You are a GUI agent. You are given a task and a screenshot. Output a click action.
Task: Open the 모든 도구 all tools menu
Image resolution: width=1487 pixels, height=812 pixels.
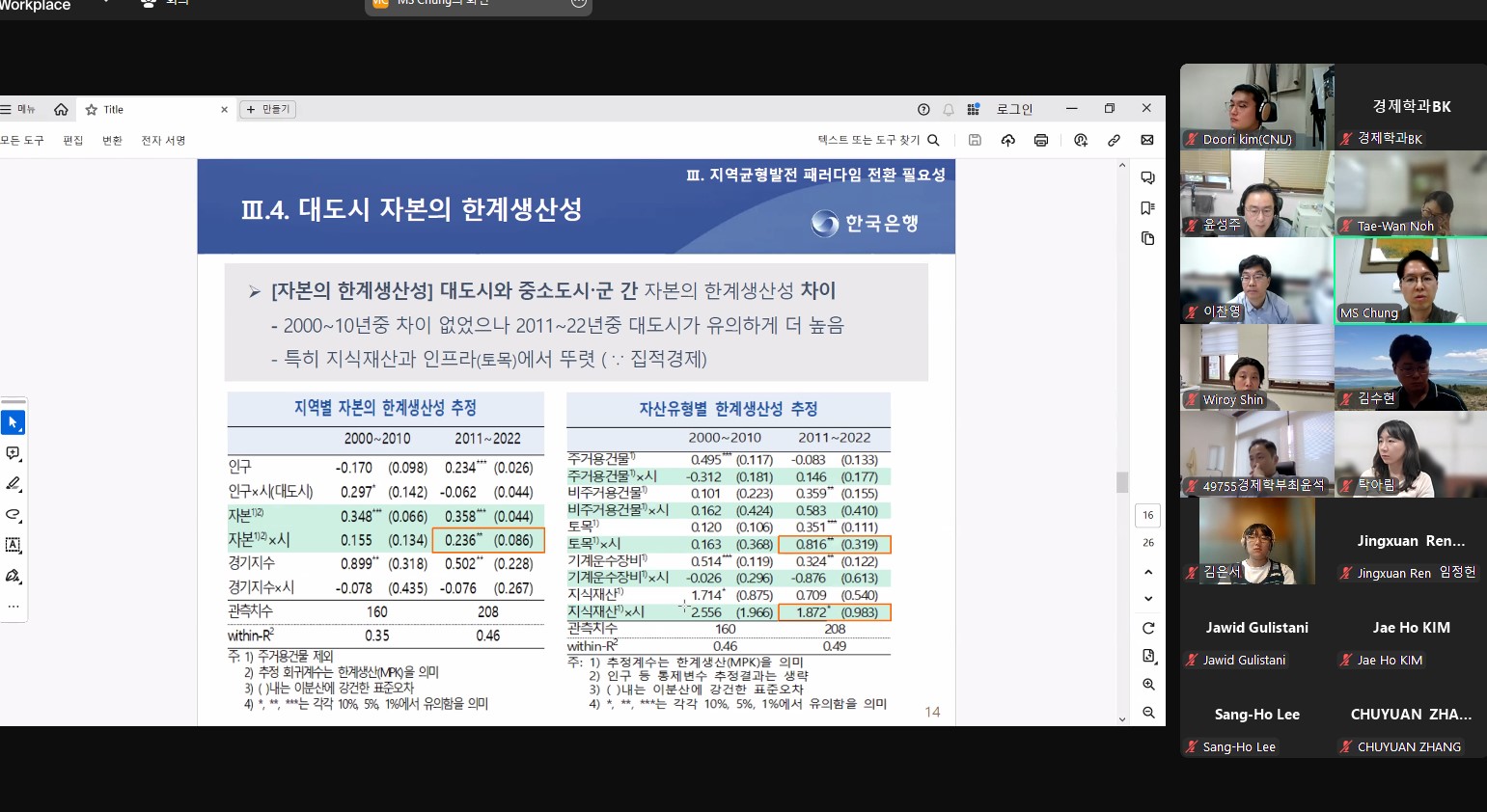pos(22,140)
